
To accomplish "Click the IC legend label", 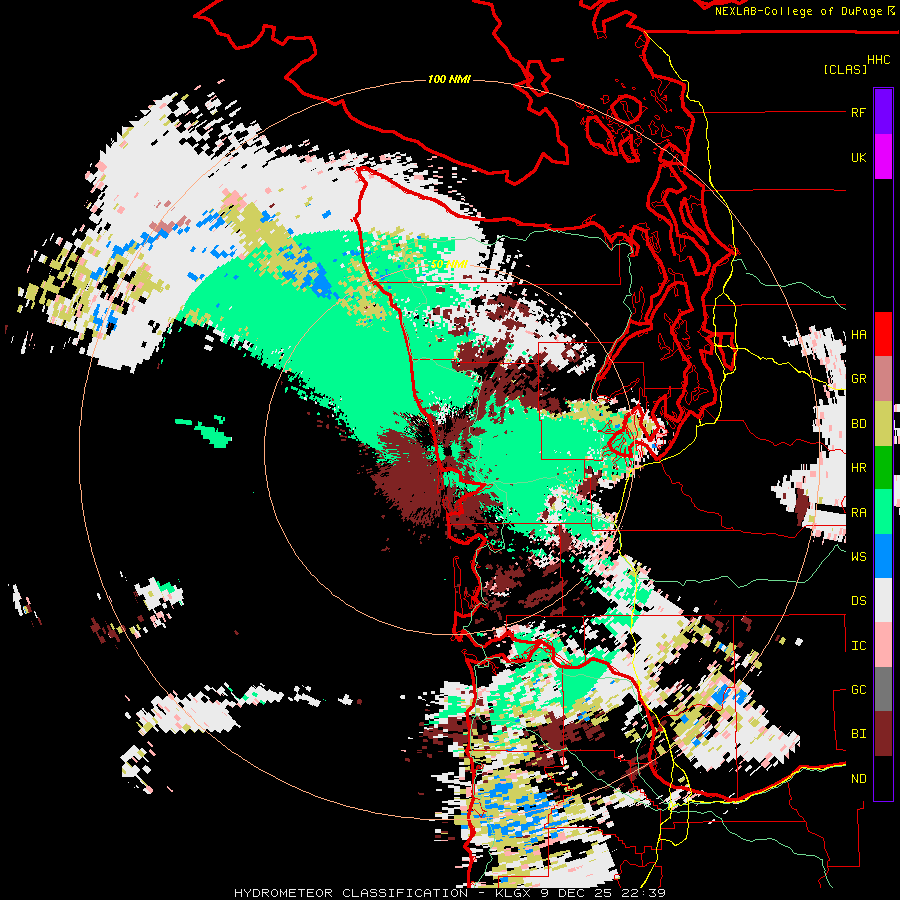I will pos(858,646).
